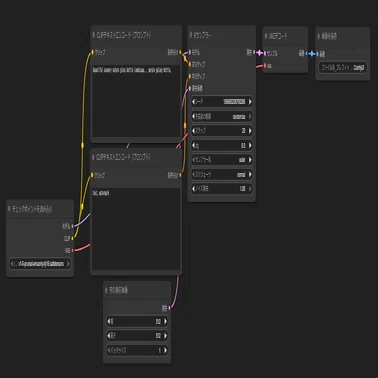Click the 画像 input port on 画像を保存 node
The image size is (378, 378).
click(x=318, y=54)
